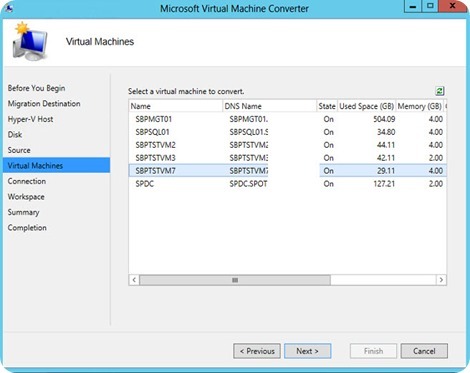470x373 pixels.
Task: Click the 34.80 used space value
Action: click(386, 132)
